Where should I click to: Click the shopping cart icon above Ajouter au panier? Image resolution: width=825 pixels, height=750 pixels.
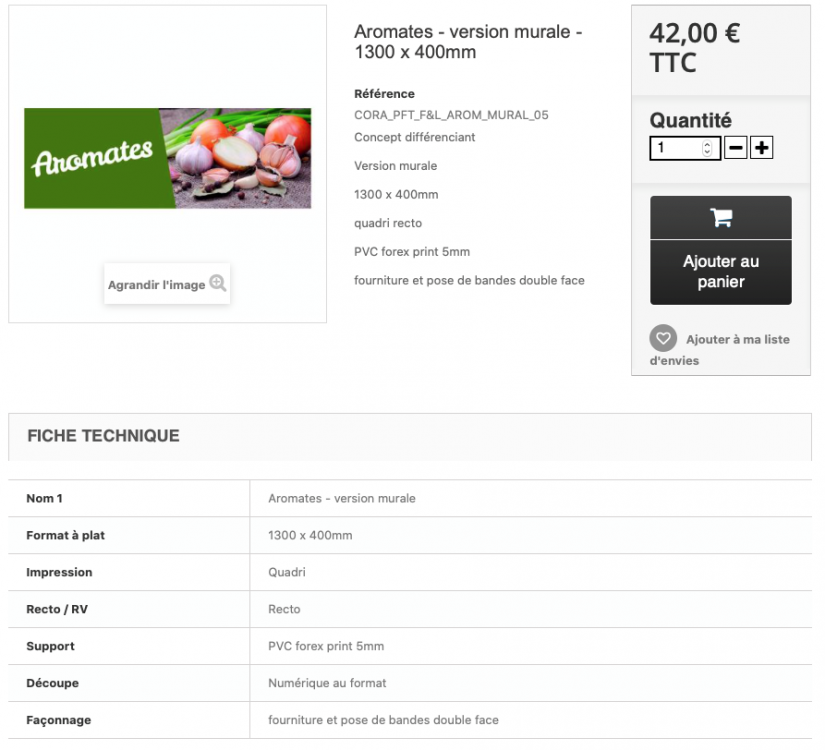720,217
